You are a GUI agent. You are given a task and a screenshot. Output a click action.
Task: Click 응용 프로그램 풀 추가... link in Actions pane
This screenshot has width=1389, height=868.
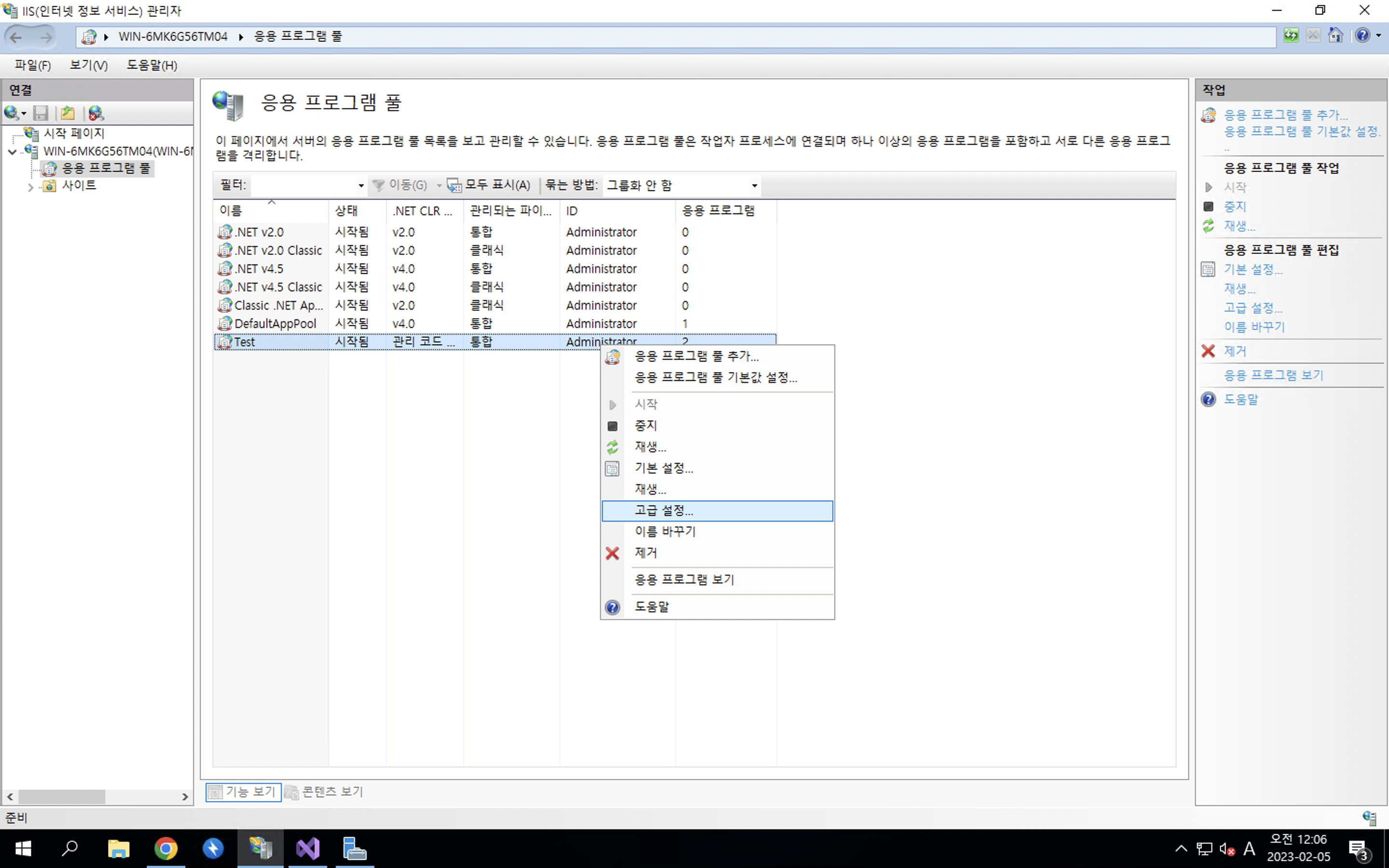coord(1286,115)
